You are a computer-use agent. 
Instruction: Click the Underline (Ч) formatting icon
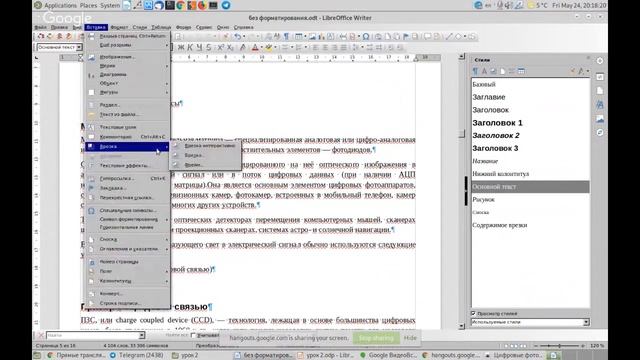click(x=199, y=47)
